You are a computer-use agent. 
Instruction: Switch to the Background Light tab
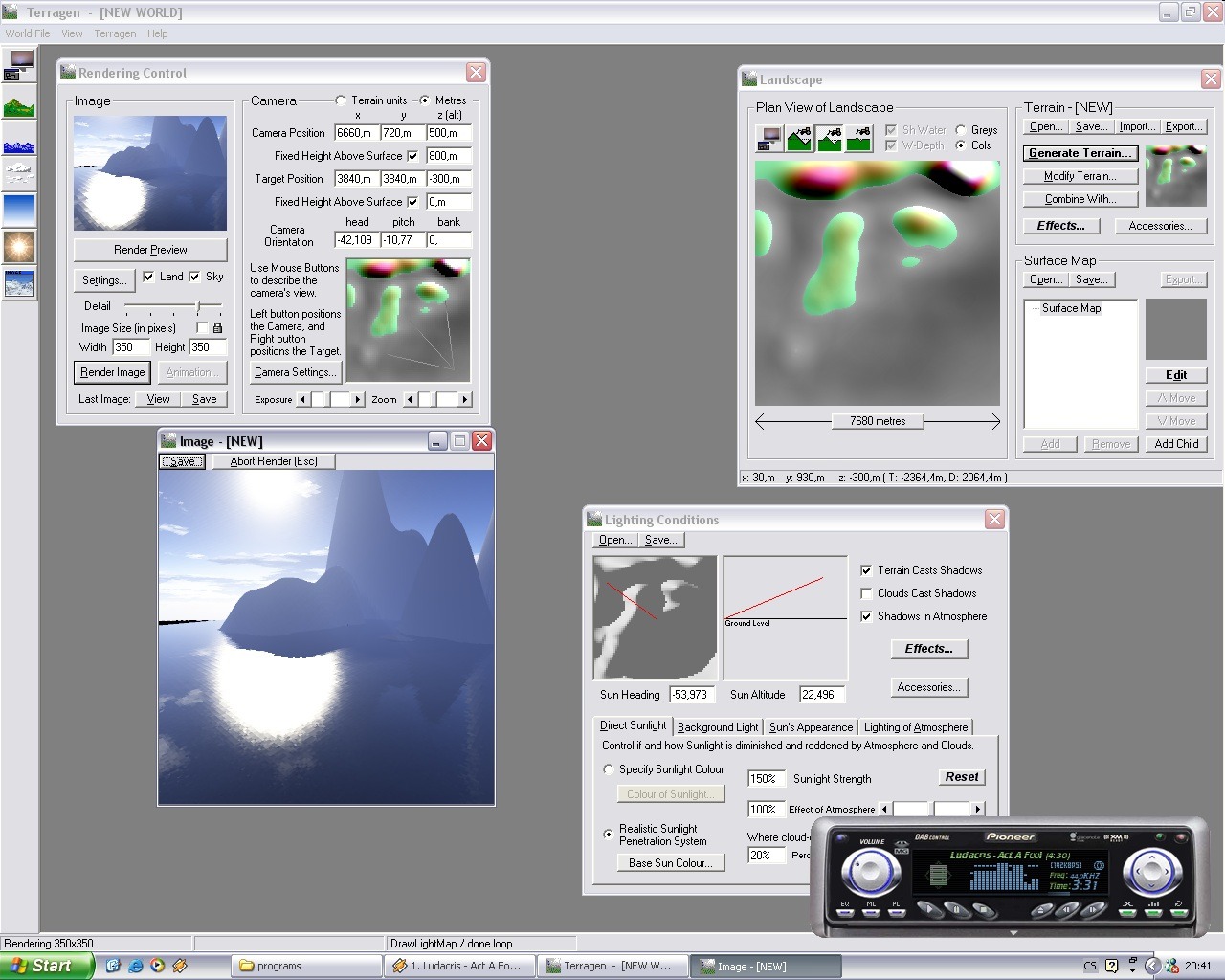click(x=717, y=727)
